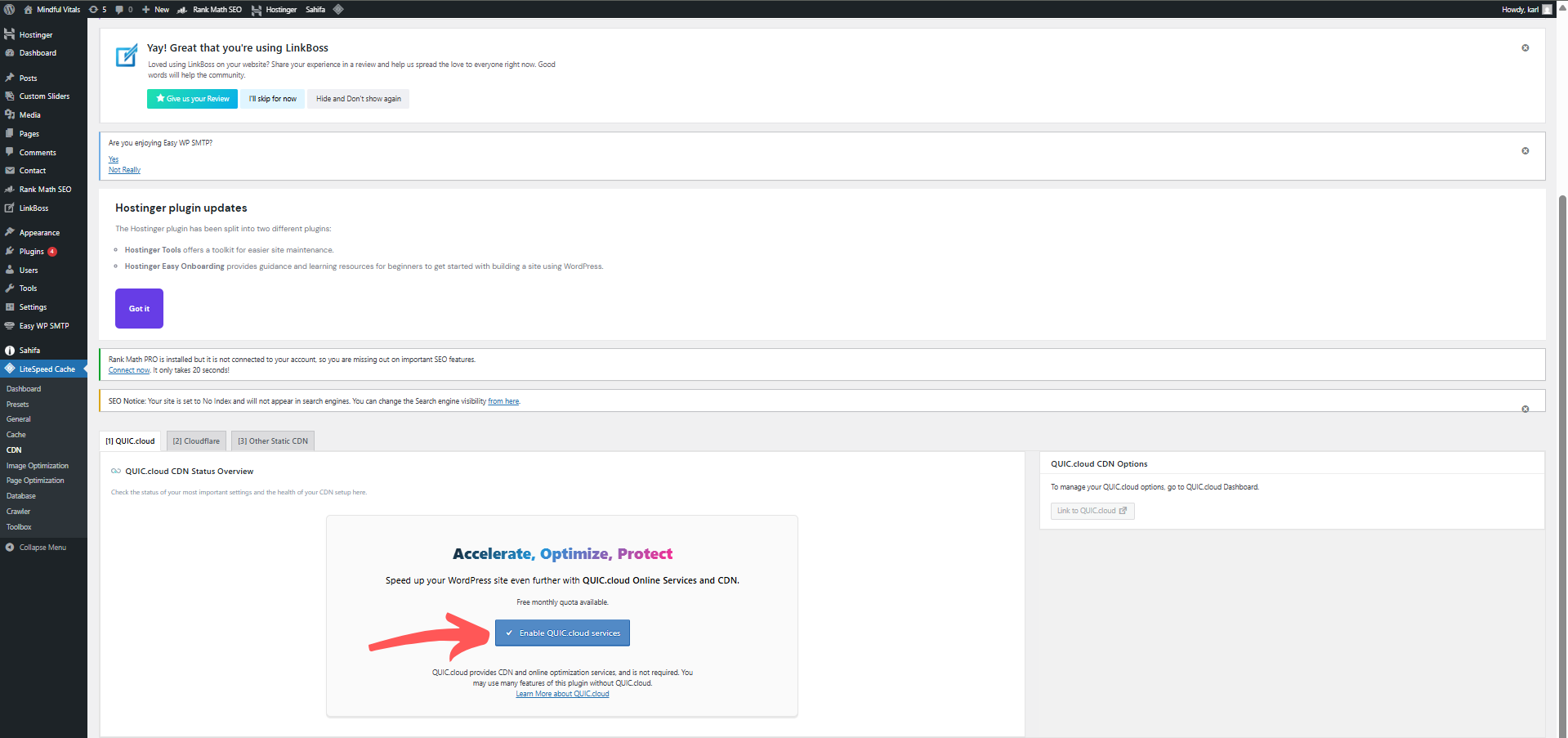The height and width of the screenshot is (738, 1568).
Task: Open LiteSpeed Presets submenu item
Action: point(18,405)
